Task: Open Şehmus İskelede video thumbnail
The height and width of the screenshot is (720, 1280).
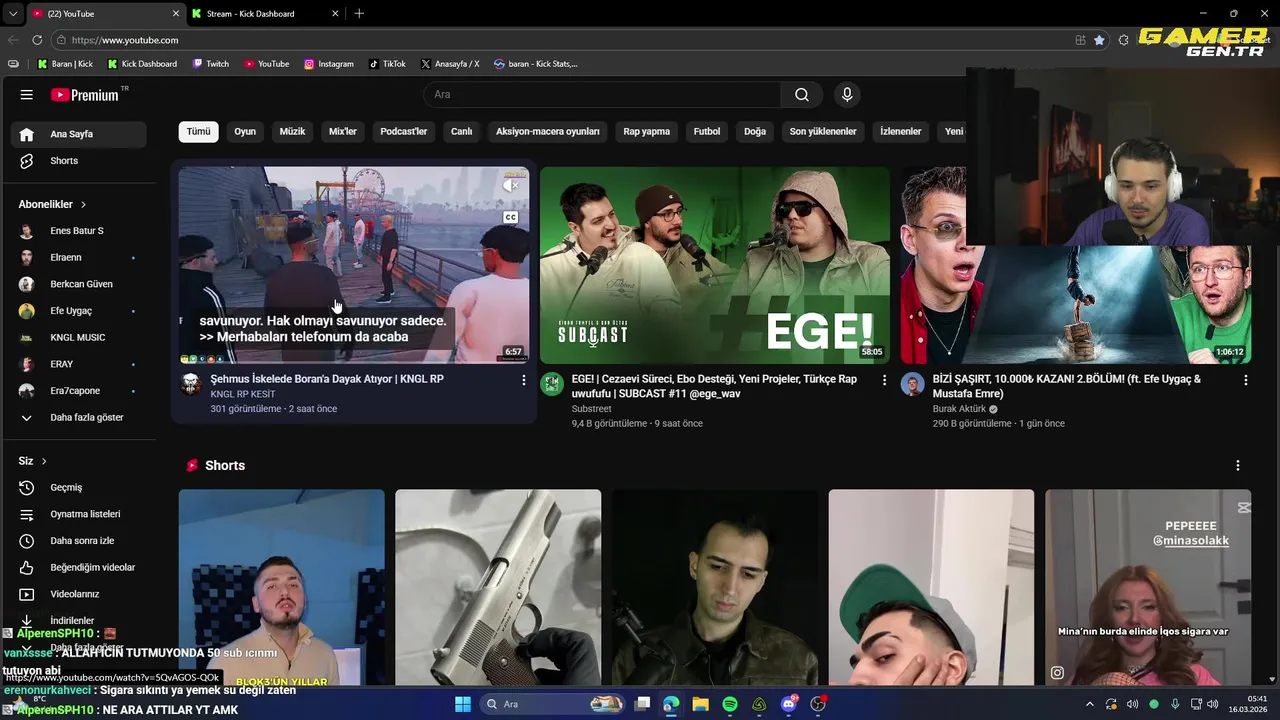Action: tap(354, 265)
